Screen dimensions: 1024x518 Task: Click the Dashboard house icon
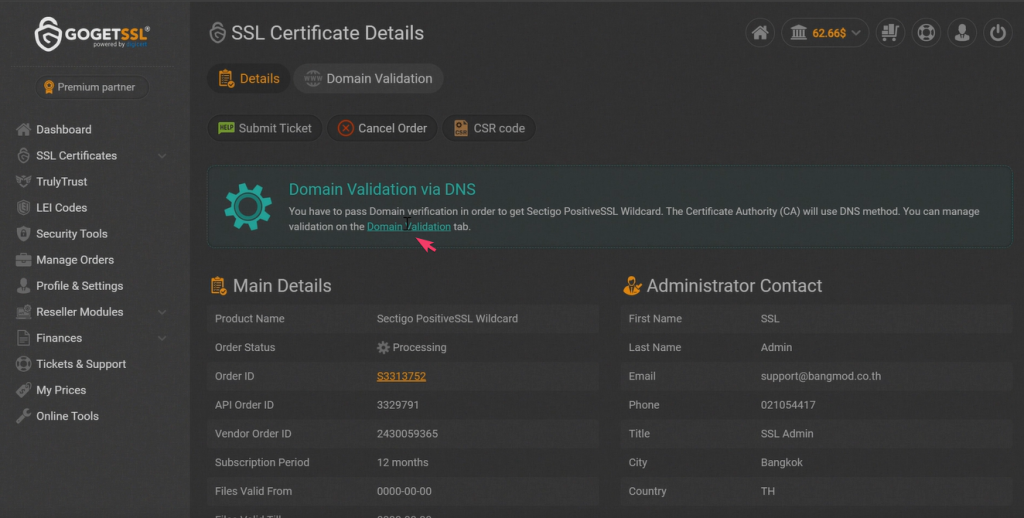click(x=24, y=129)
